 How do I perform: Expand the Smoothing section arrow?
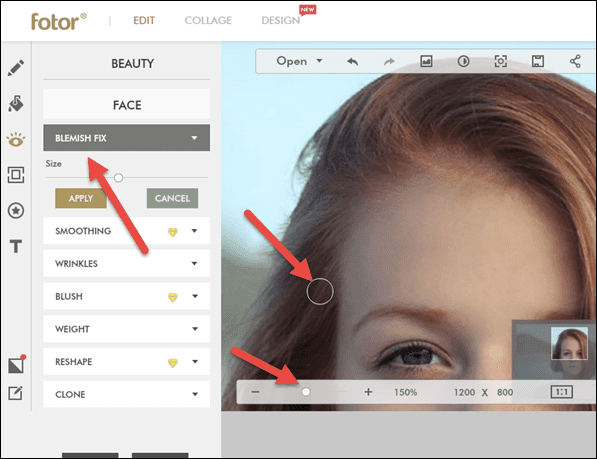pyautogui.click(x=194, y=231)
